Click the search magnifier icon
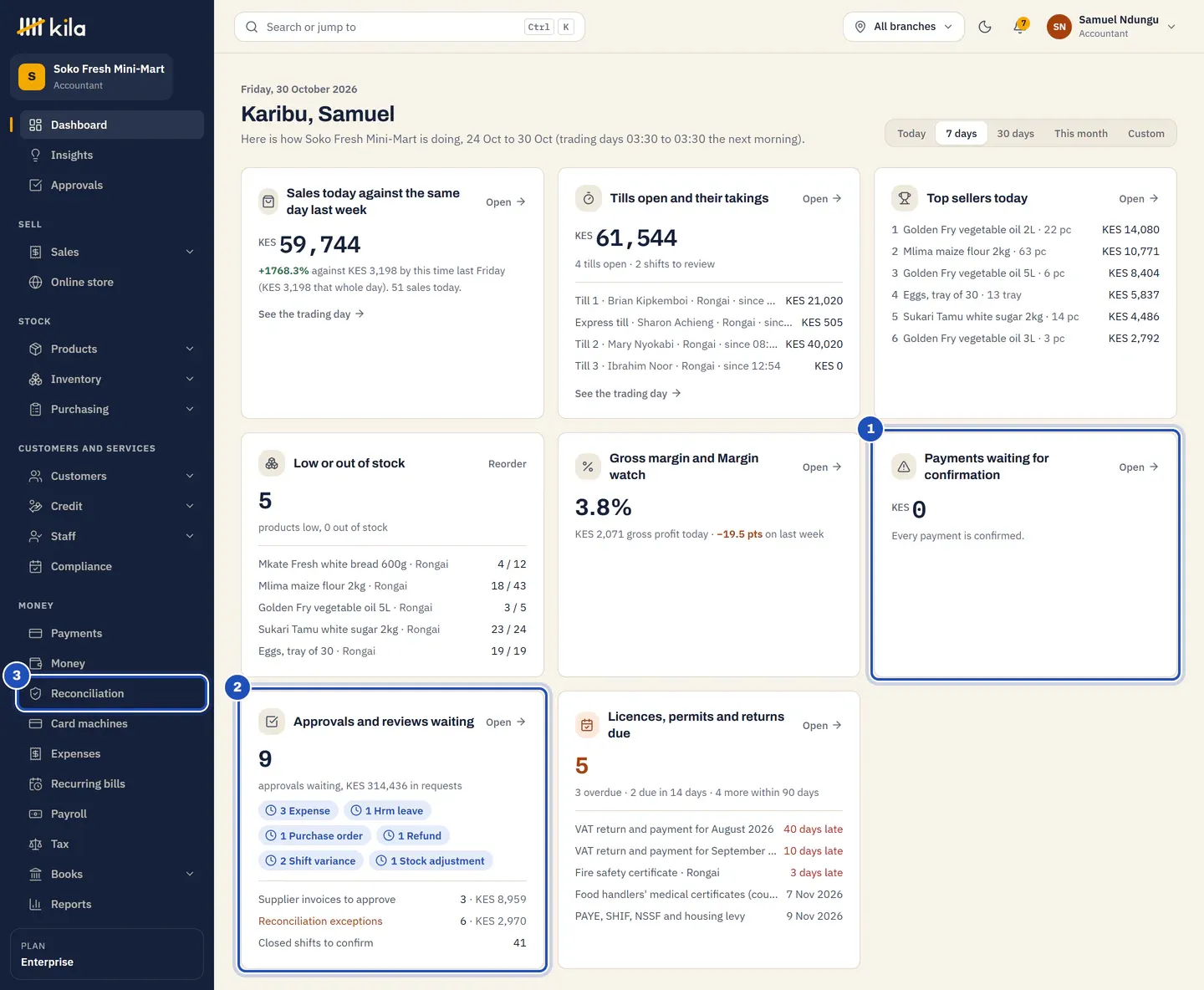Image resolution: width=1204 pixels, height=990 pixels. click(252, 27)
